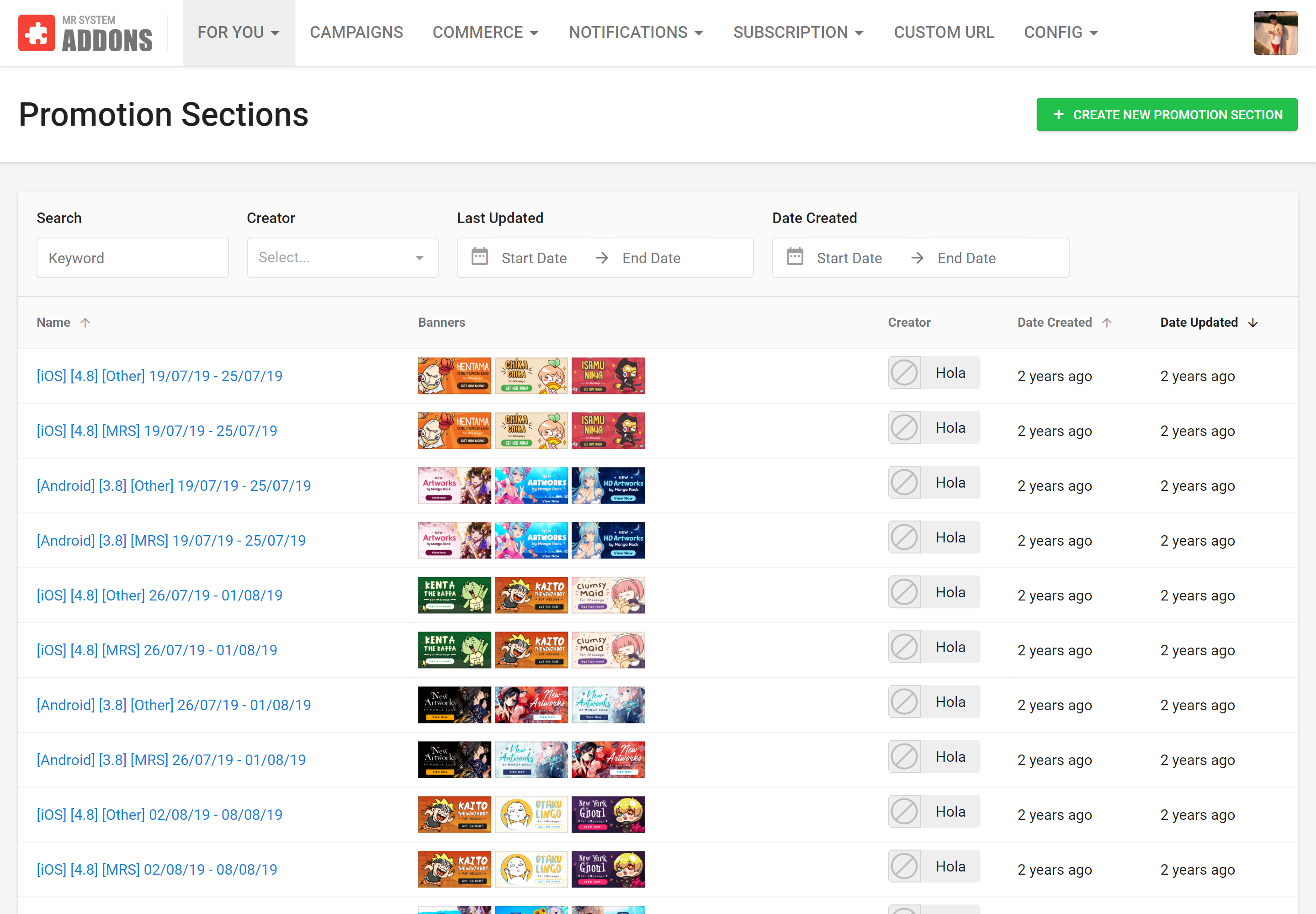The image size is (1316, 914).
Task: Open the user profile avatar
Action: [1275, 33]
